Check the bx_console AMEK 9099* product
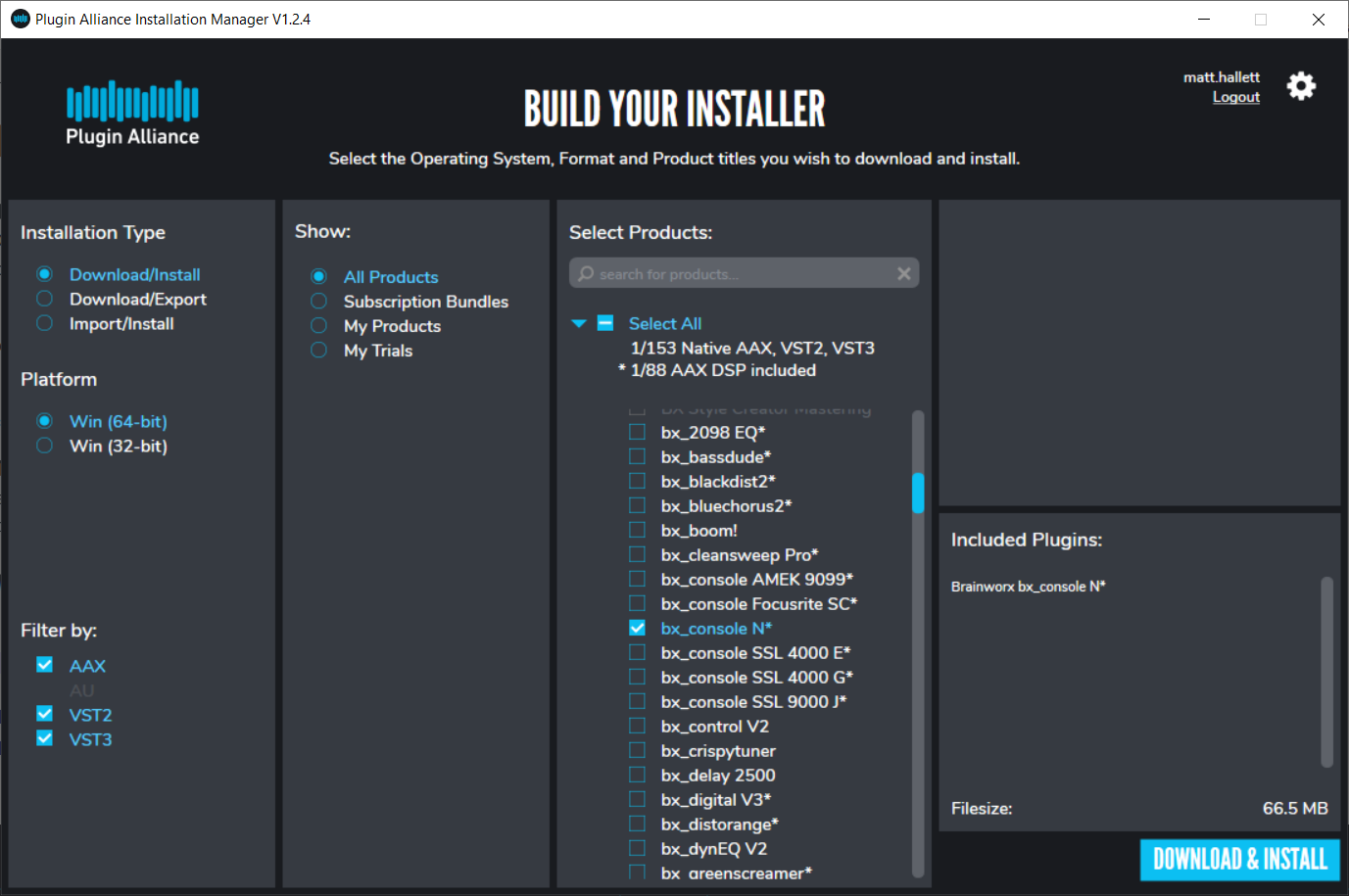Viewport: 1349px width, 896px height. (x=637, y=579)
